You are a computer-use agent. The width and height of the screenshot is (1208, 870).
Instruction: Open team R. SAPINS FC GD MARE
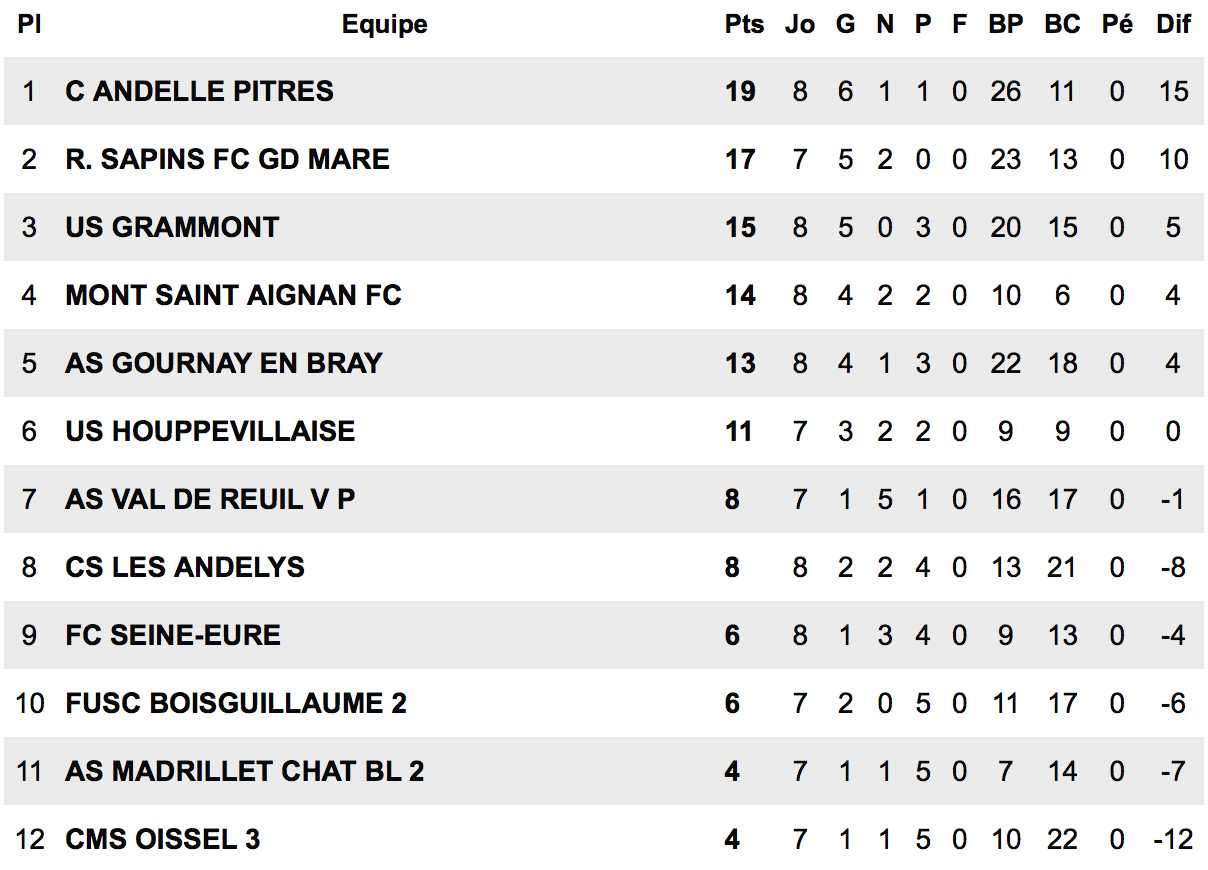click(x=228, y=159)
